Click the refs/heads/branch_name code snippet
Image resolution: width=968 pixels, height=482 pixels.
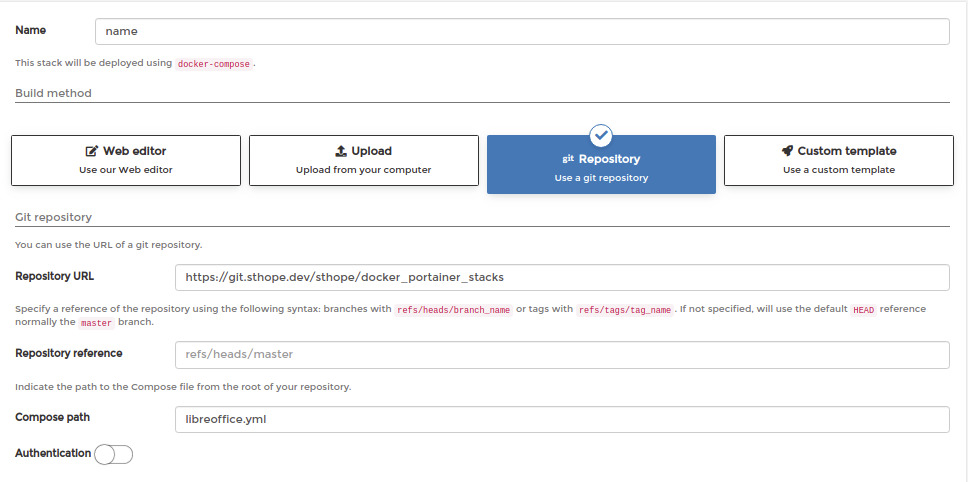(454, 310)
